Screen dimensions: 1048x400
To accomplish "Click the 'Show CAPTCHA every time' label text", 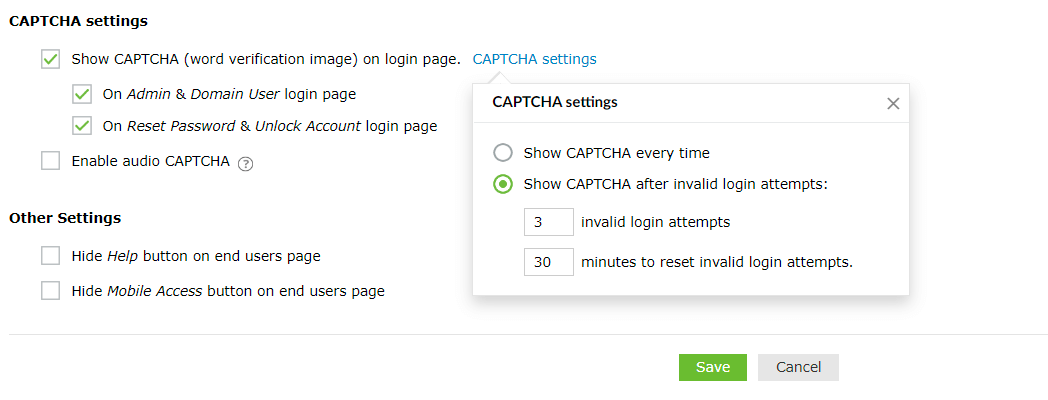I will 616,153.
